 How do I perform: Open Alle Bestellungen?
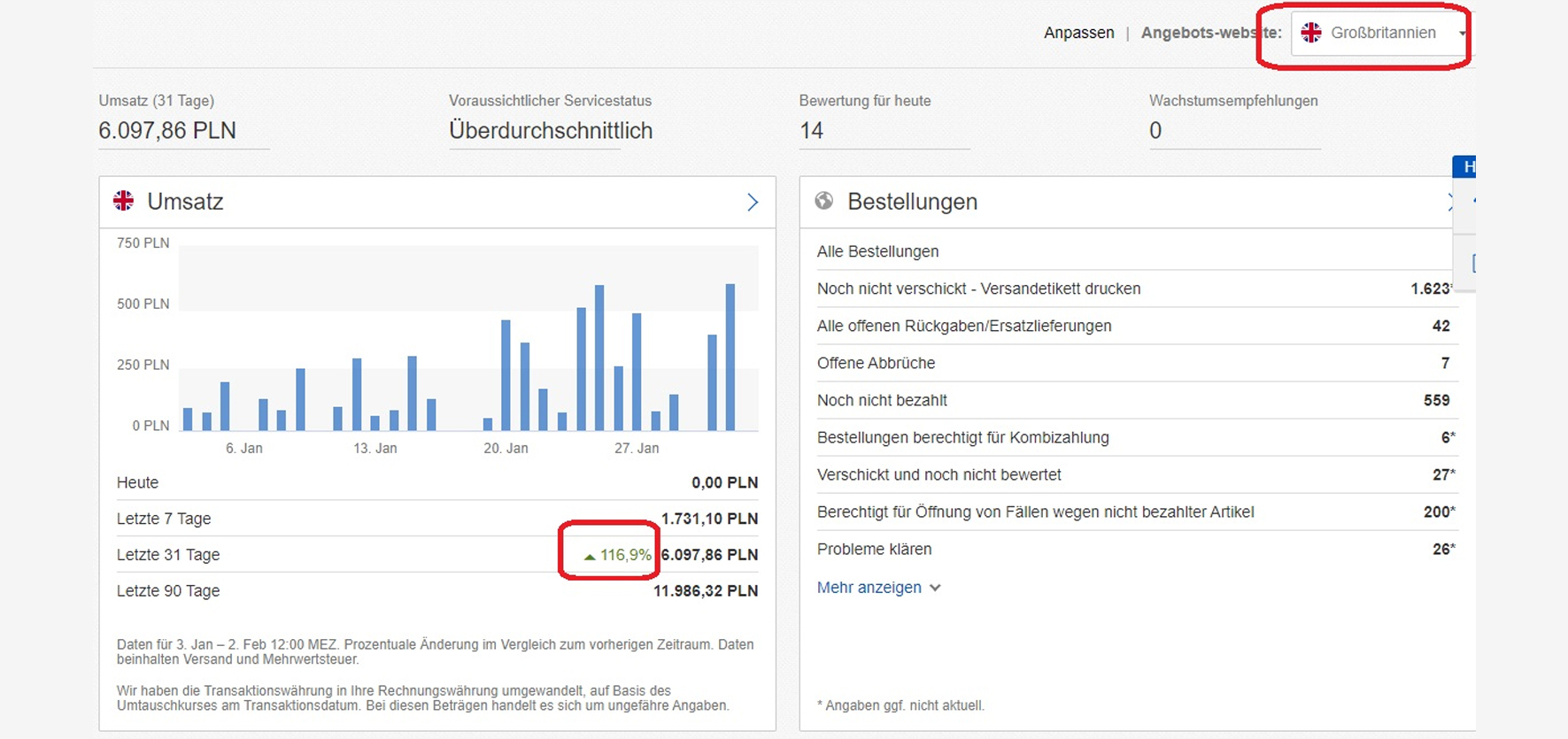pos(877,251)
